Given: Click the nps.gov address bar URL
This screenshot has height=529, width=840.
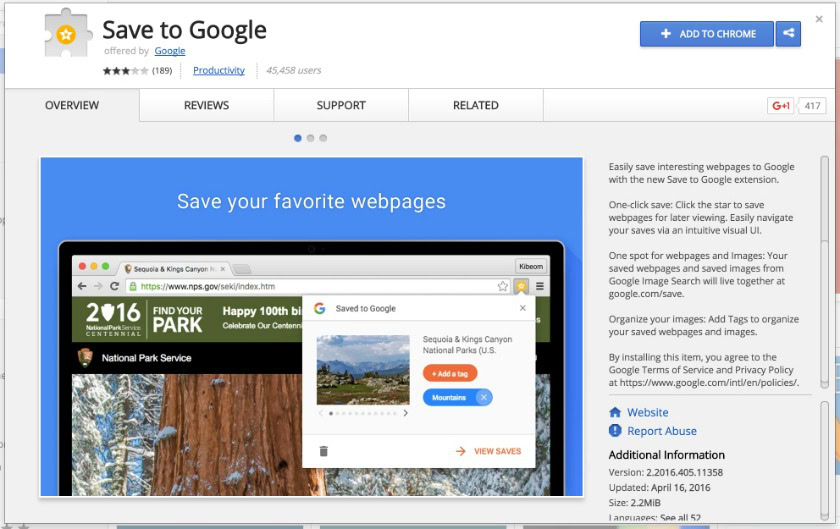Looking at the screenshot, I should (208, 286).
